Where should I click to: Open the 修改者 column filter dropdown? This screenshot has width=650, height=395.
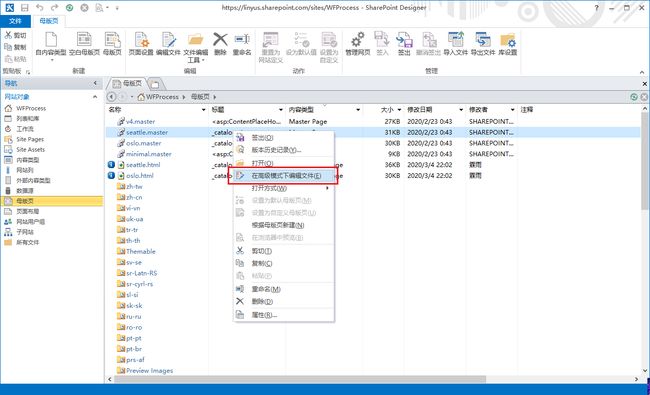coord(513,110)
